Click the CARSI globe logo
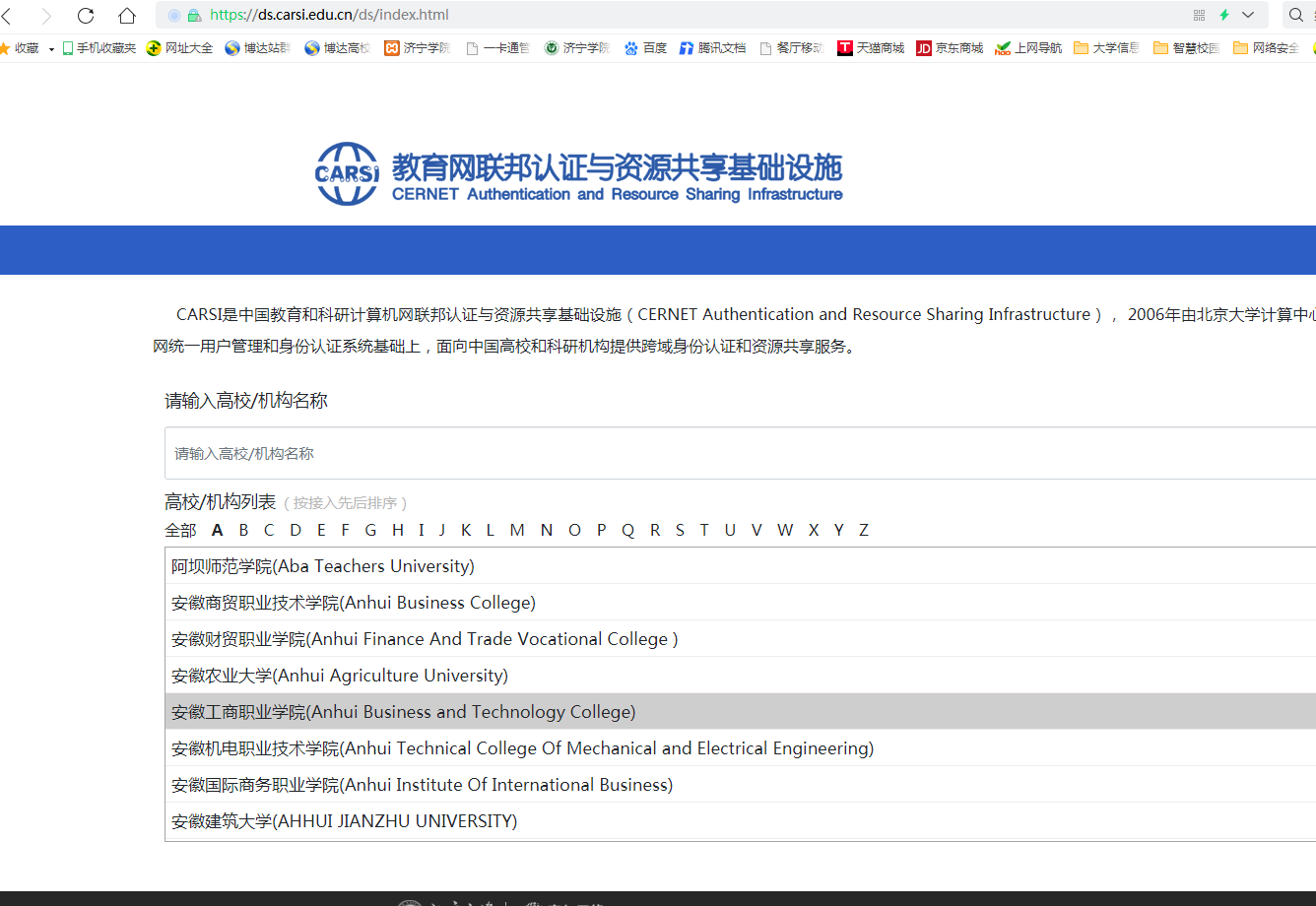Viewport: 1316px width, 906px height. (347, 174)
